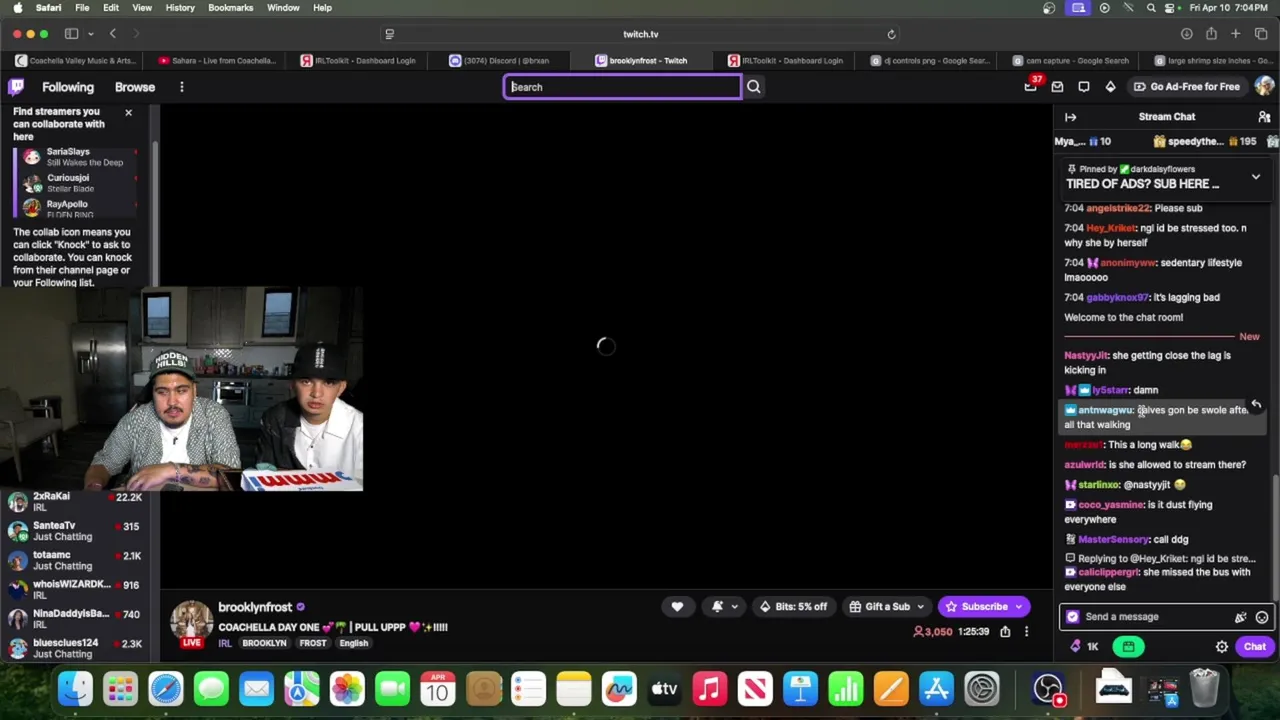Go back with Safari back arrow
The height and width of the screenshot is (720, 1280).
click(113, 34)
